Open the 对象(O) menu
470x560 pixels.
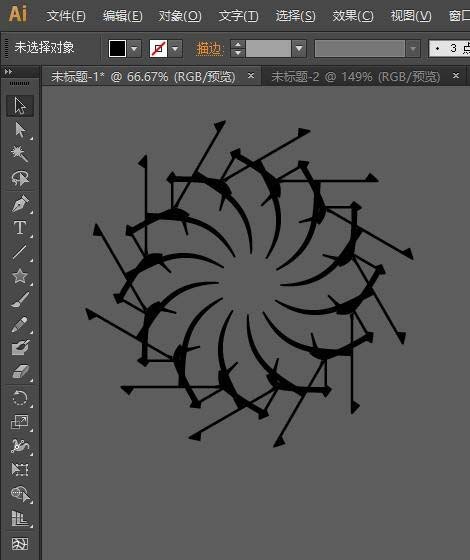tap(180, 16)
